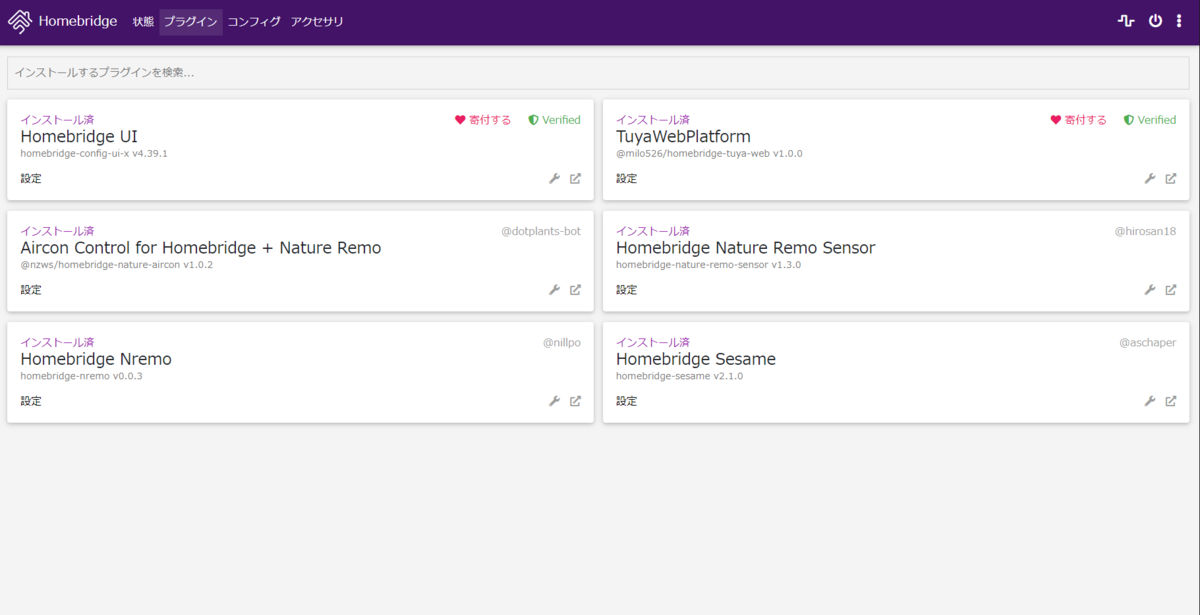Click wrench icon on Aircon Control card
The image size is (1200, 615).
[554, 290]
